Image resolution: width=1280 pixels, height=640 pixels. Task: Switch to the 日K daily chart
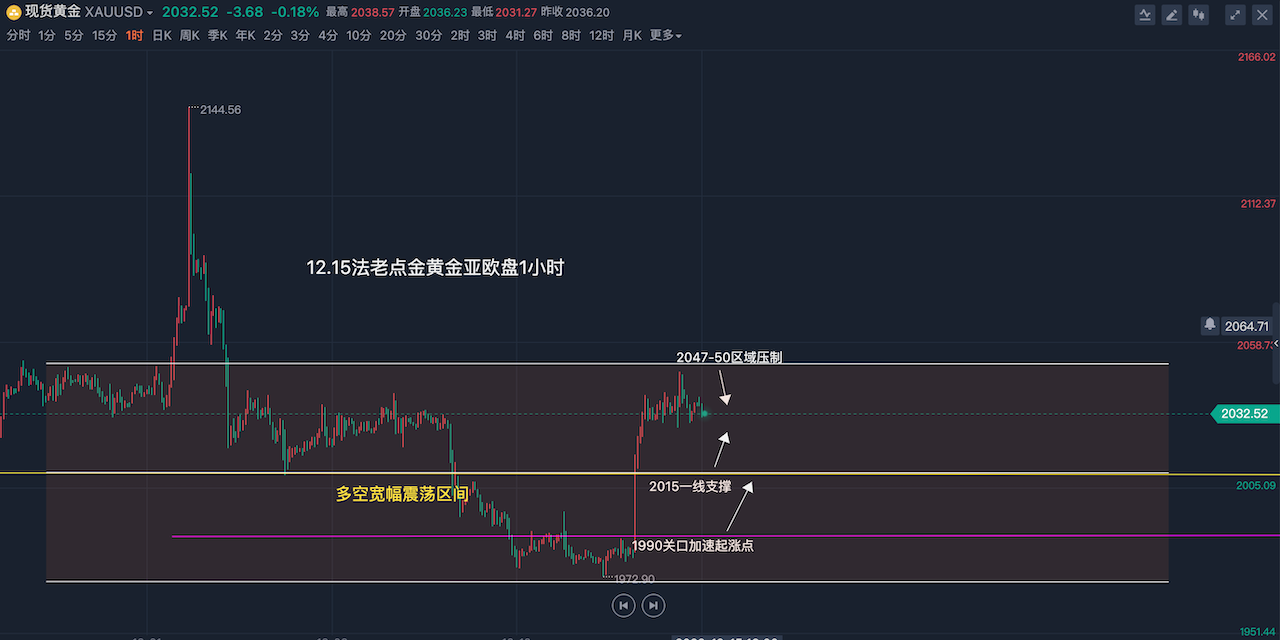coord(161,36)
